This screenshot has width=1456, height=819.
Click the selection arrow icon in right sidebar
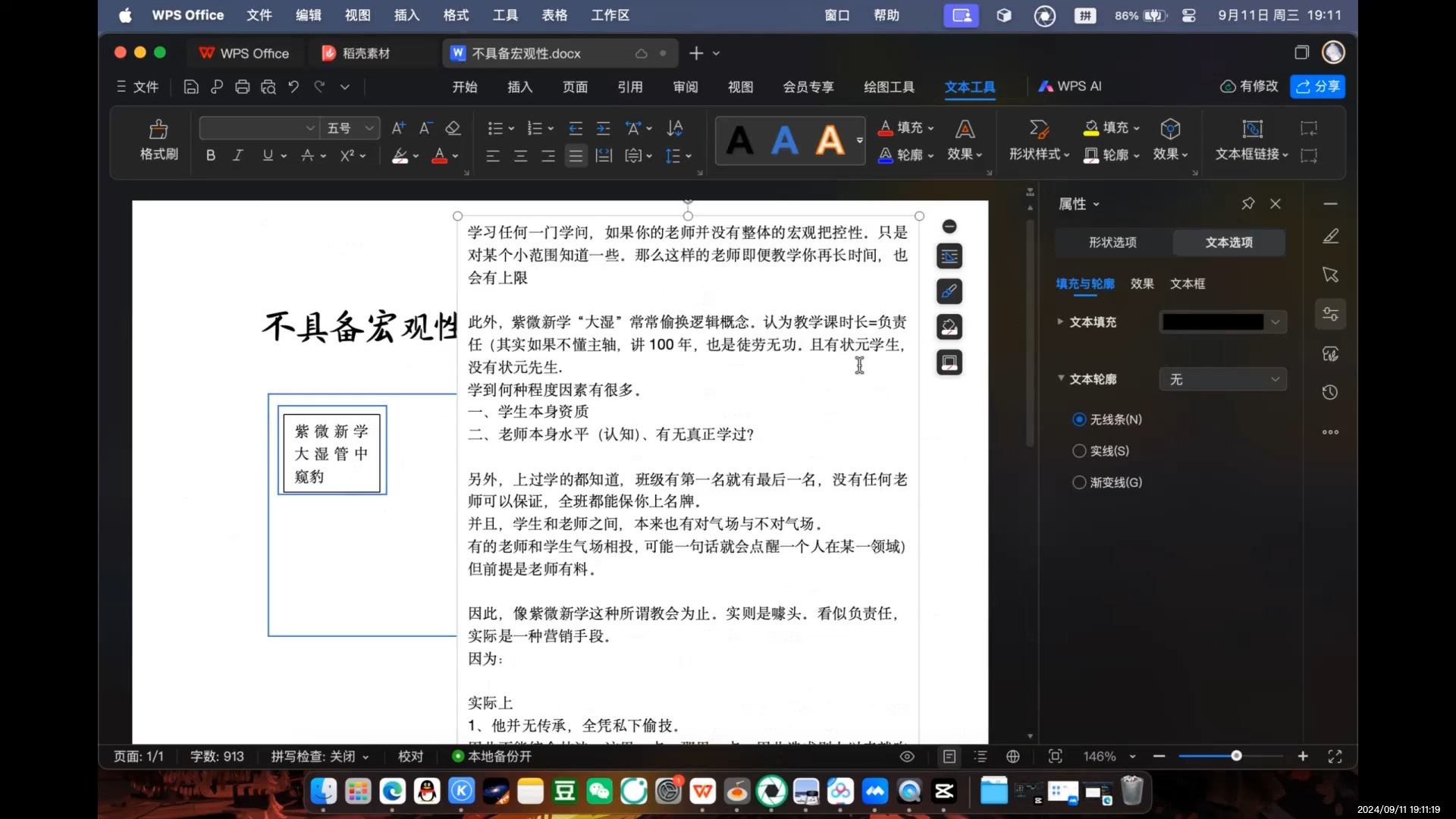pos(1331,275)
